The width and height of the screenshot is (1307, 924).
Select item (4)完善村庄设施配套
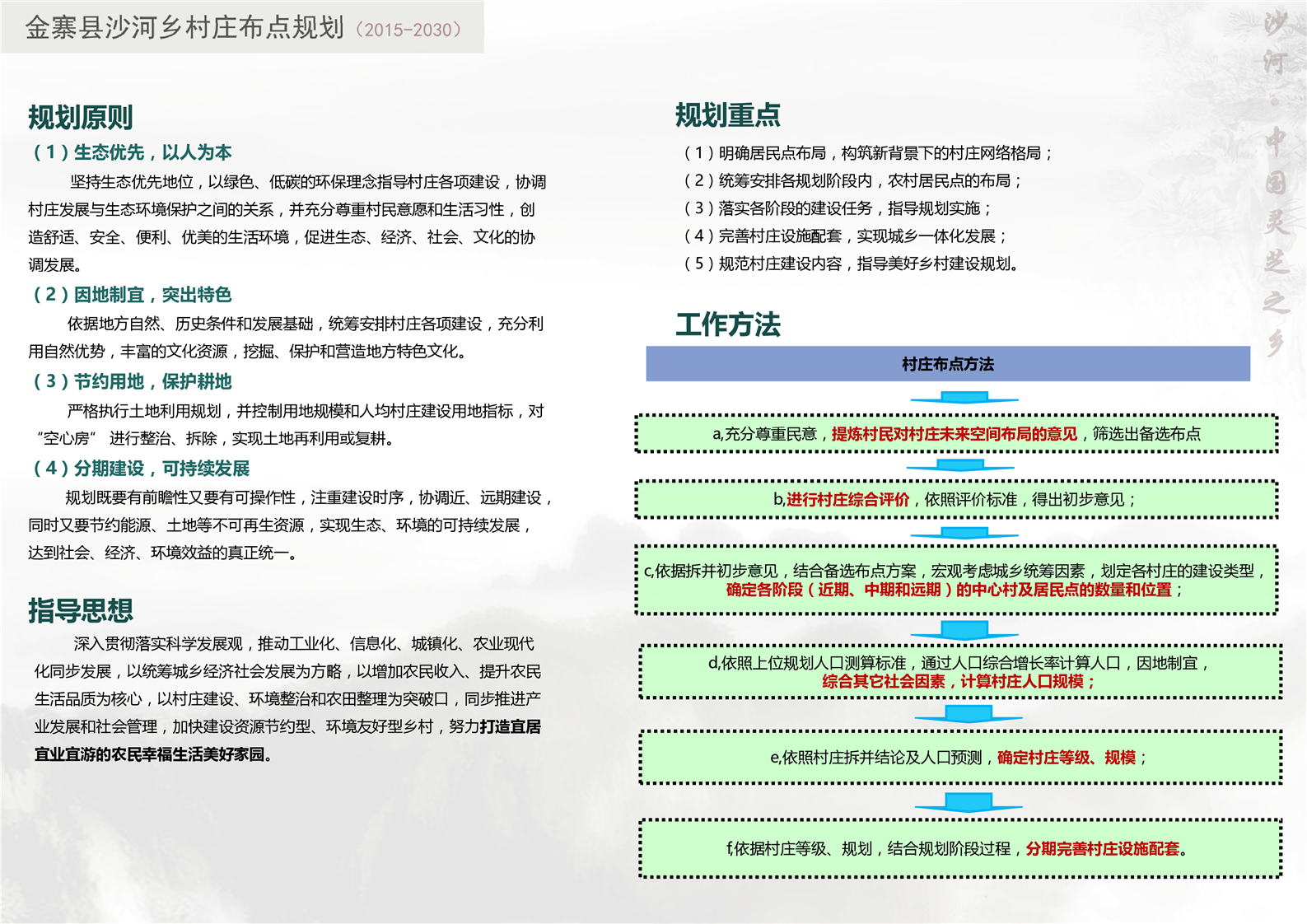pos(845,236)
